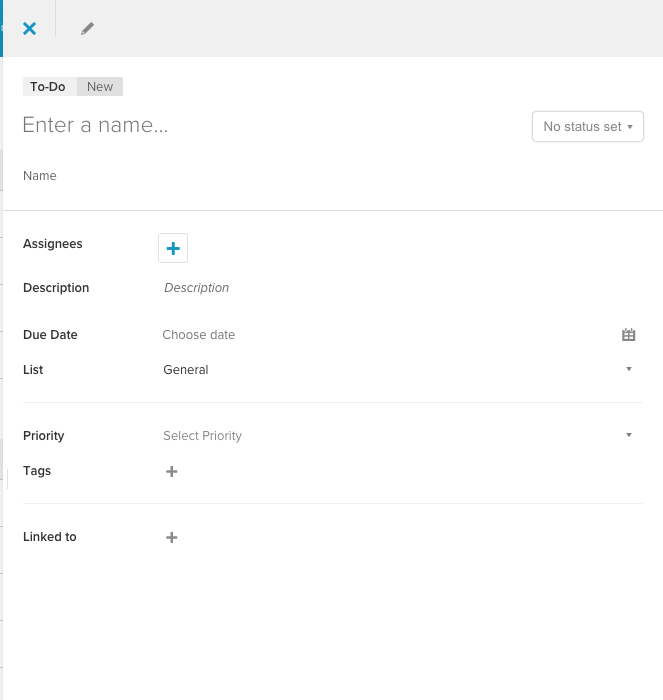Open the Due Date calendar icon

tap(629, 334)
